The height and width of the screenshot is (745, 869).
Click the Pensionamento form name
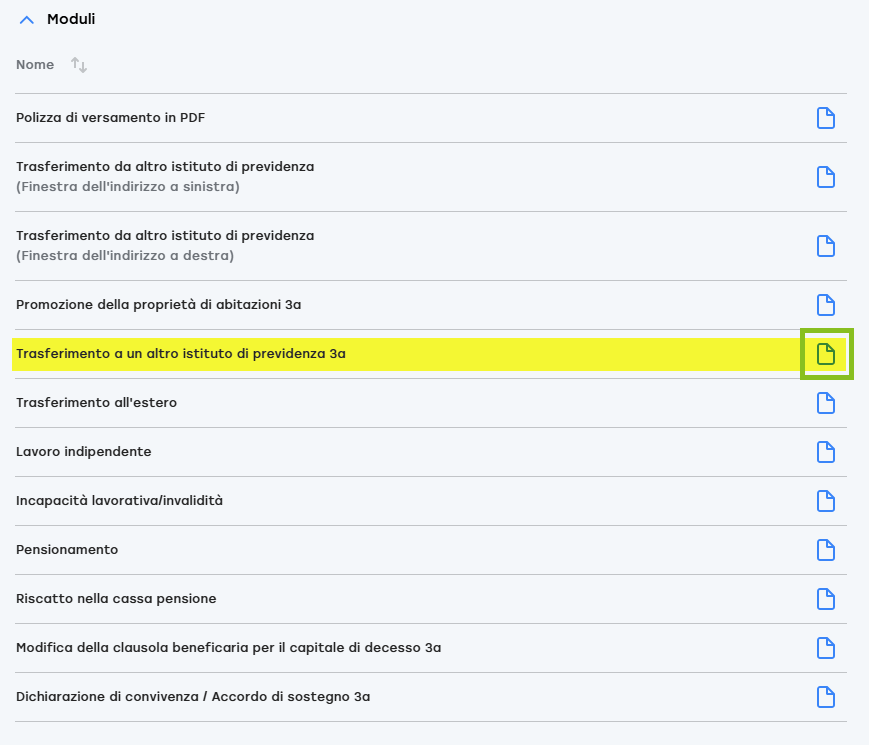[x=67, y=549]
